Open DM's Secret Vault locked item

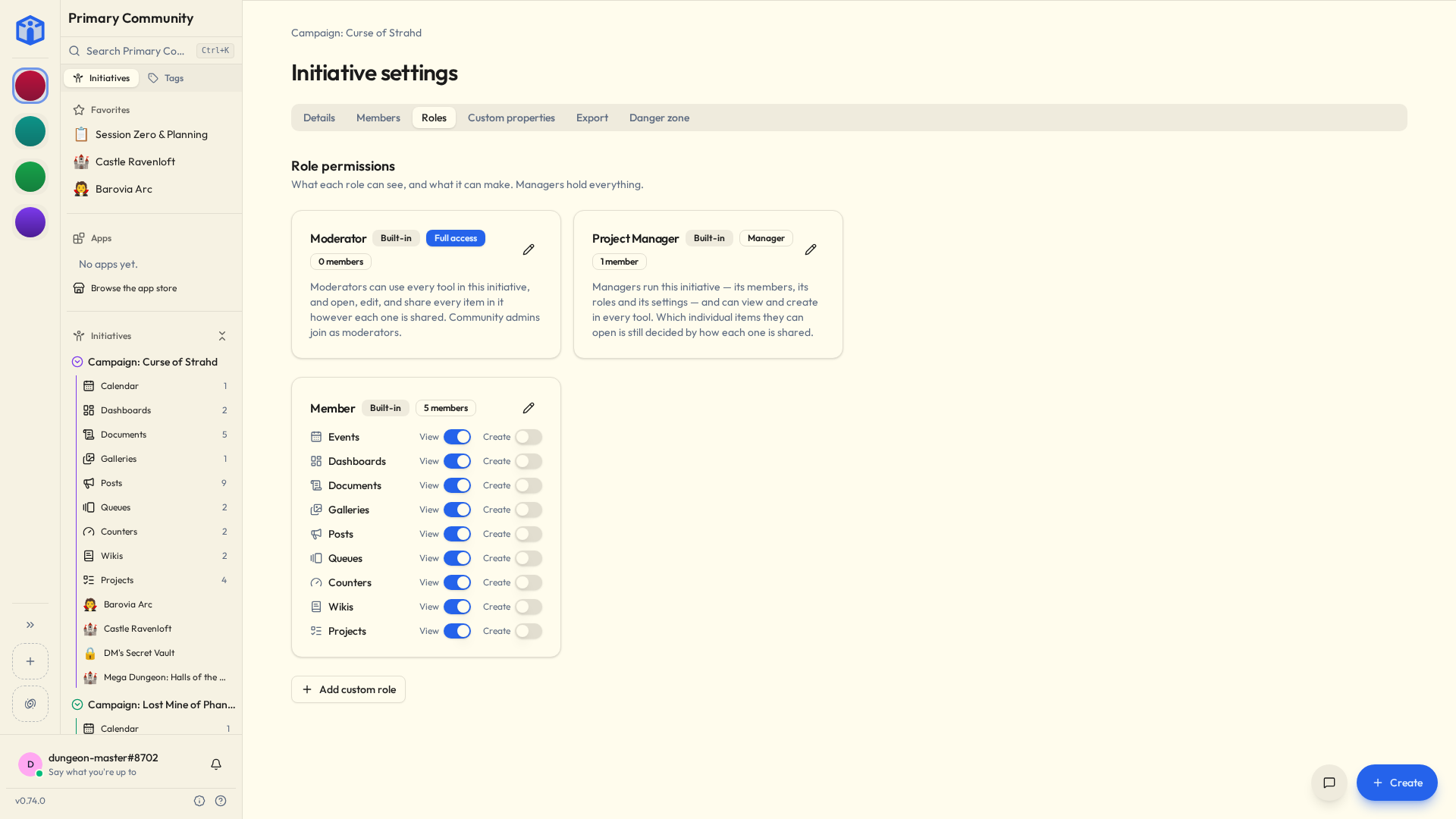click(x=155, y=653)
